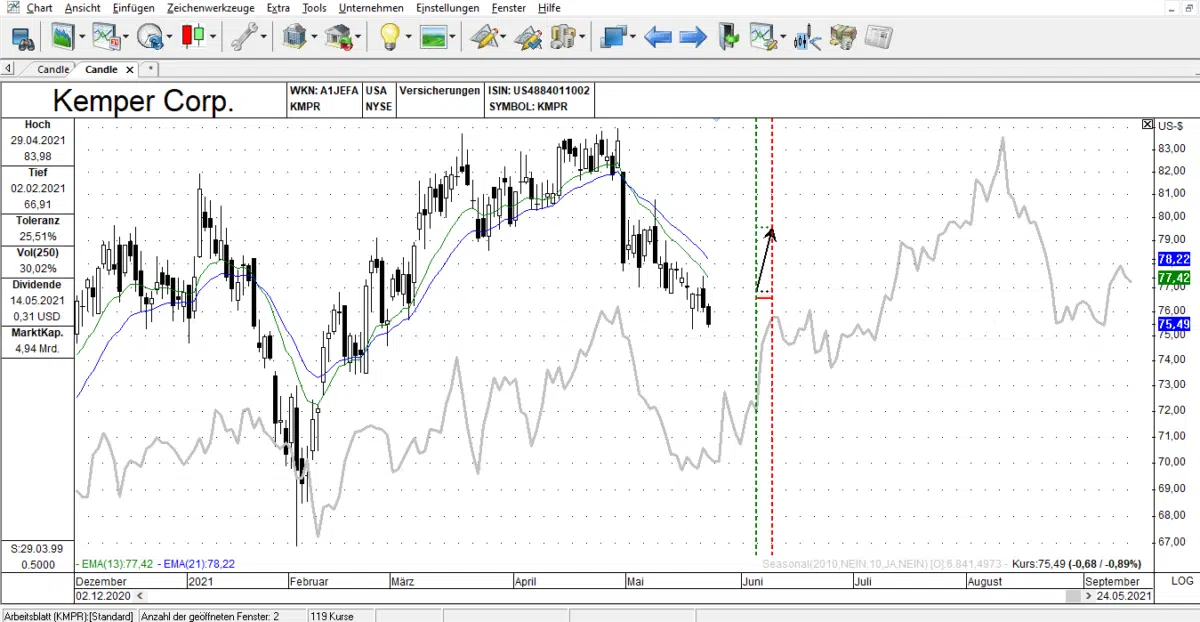Screen dimensions: 1200x622
Task: Open the Tools menu
Action: click(314, 8)
